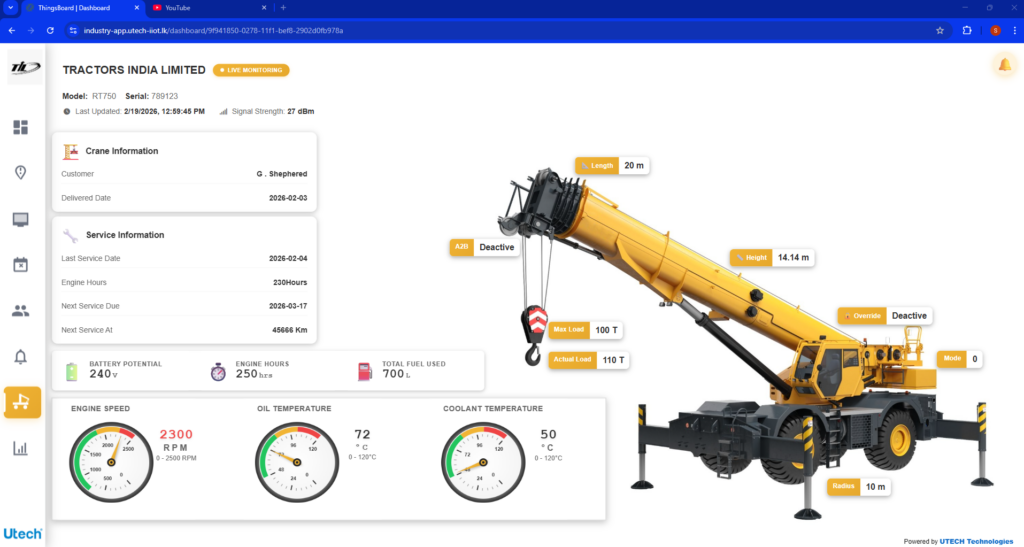Click the Crane Information crane icon

[x=71, y=151]
